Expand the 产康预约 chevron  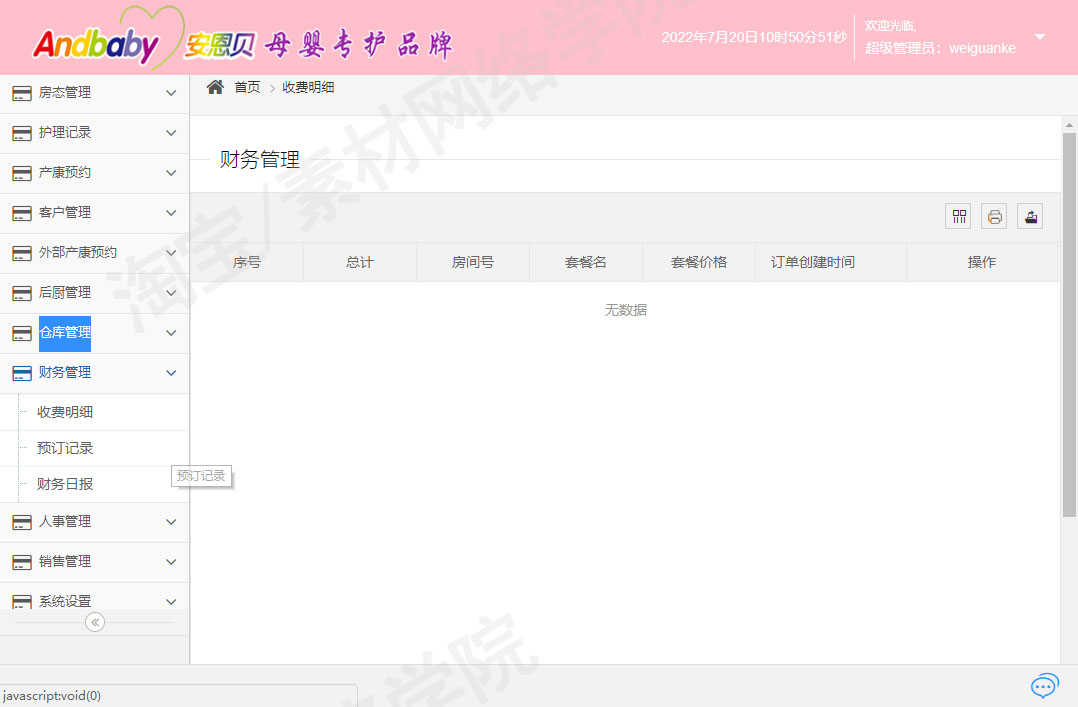171,173
